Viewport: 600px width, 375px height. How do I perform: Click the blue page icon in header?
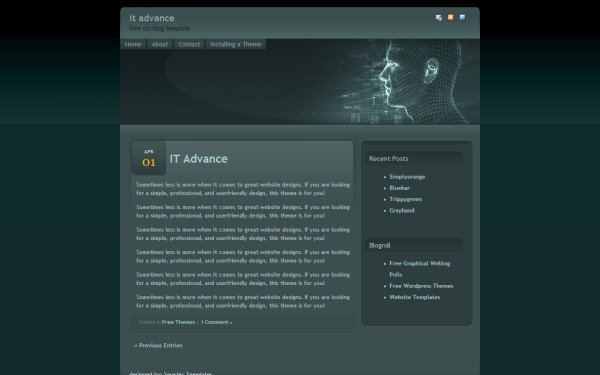click(463, 17)
